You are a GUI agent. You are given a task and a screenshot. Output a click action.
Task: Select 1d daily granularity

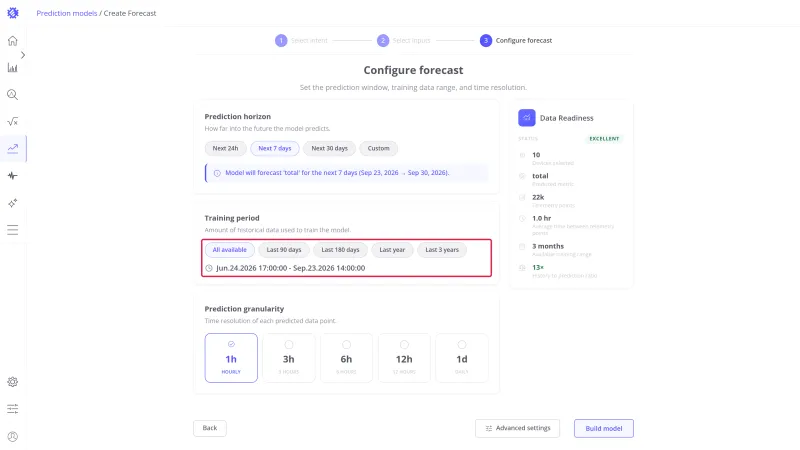point(462,358)
